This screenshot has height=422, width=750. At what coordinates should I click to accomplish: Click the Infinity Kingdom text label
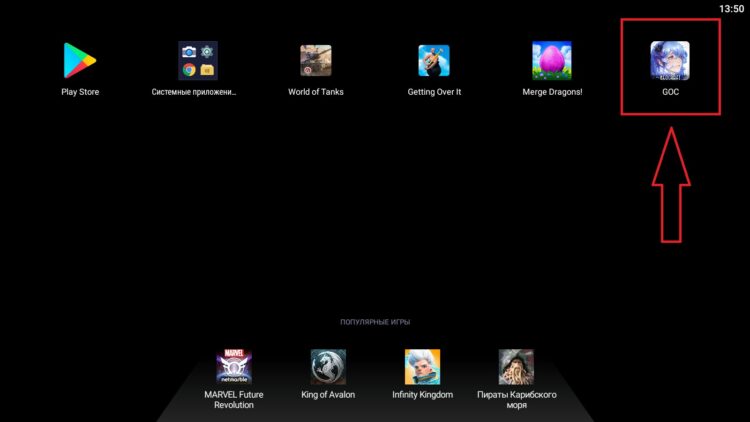(422, 394)
